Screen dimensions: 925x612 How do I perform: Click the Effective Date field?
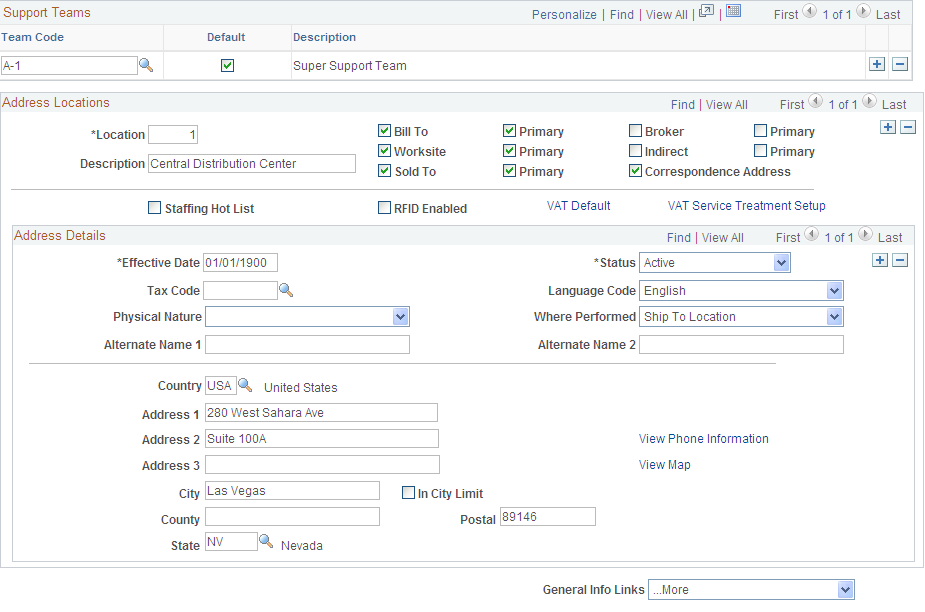(240, 263)
